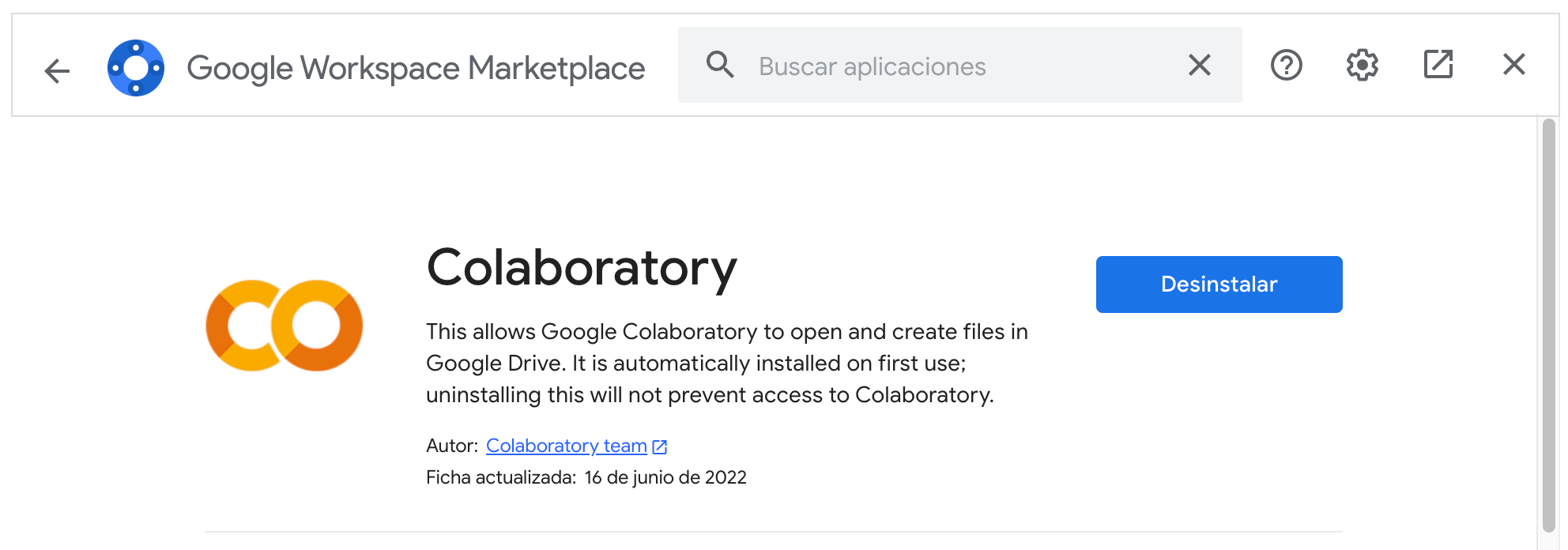
Task: Open help via the question mark icon
Action: click(x=1287, y=65)
